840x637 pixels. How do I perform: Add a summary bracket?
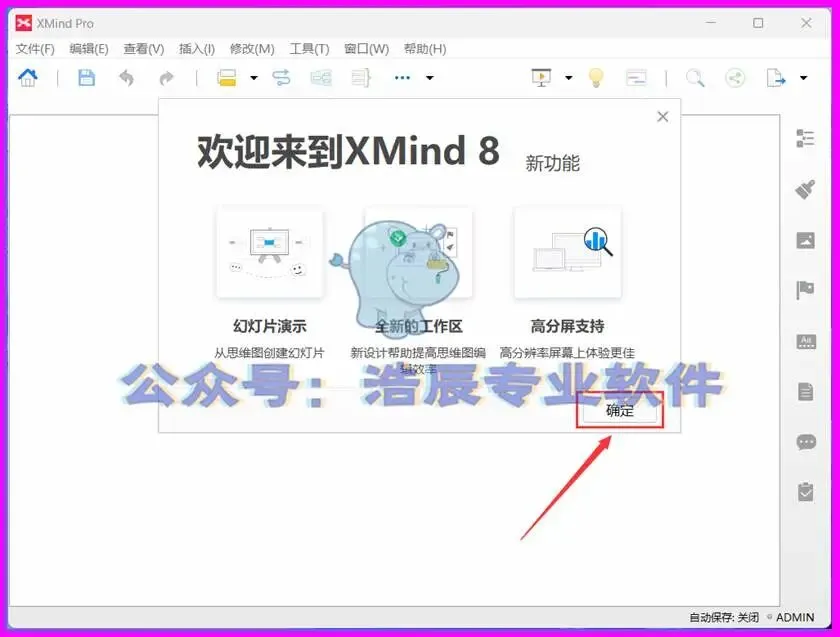click(x=361, y=78)
